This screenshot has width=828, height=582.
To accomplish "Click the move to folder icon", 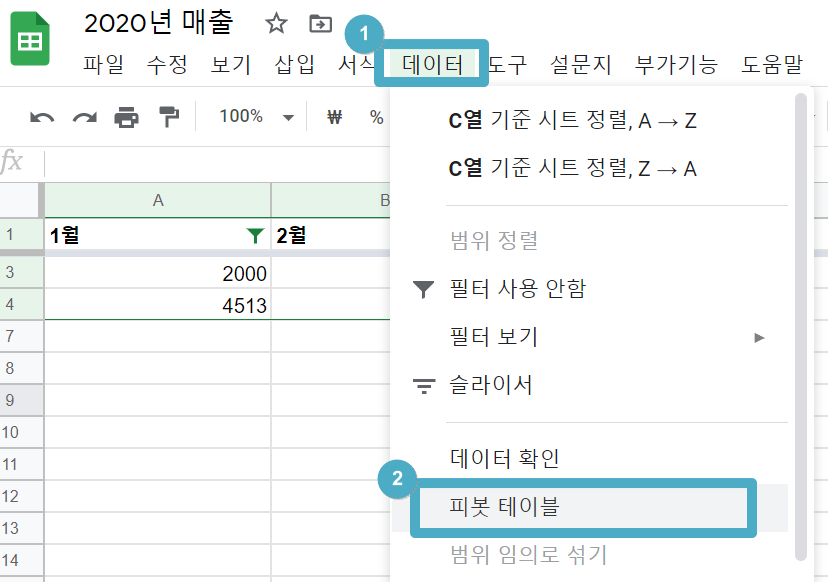I will click(x=320, y=24).
